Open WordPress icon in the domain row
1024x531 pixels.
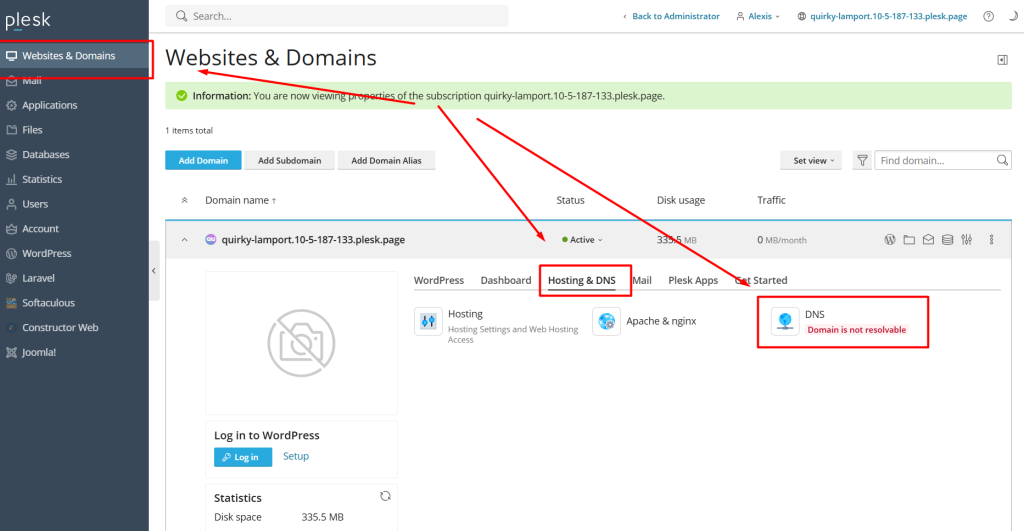tap(890, 240)
